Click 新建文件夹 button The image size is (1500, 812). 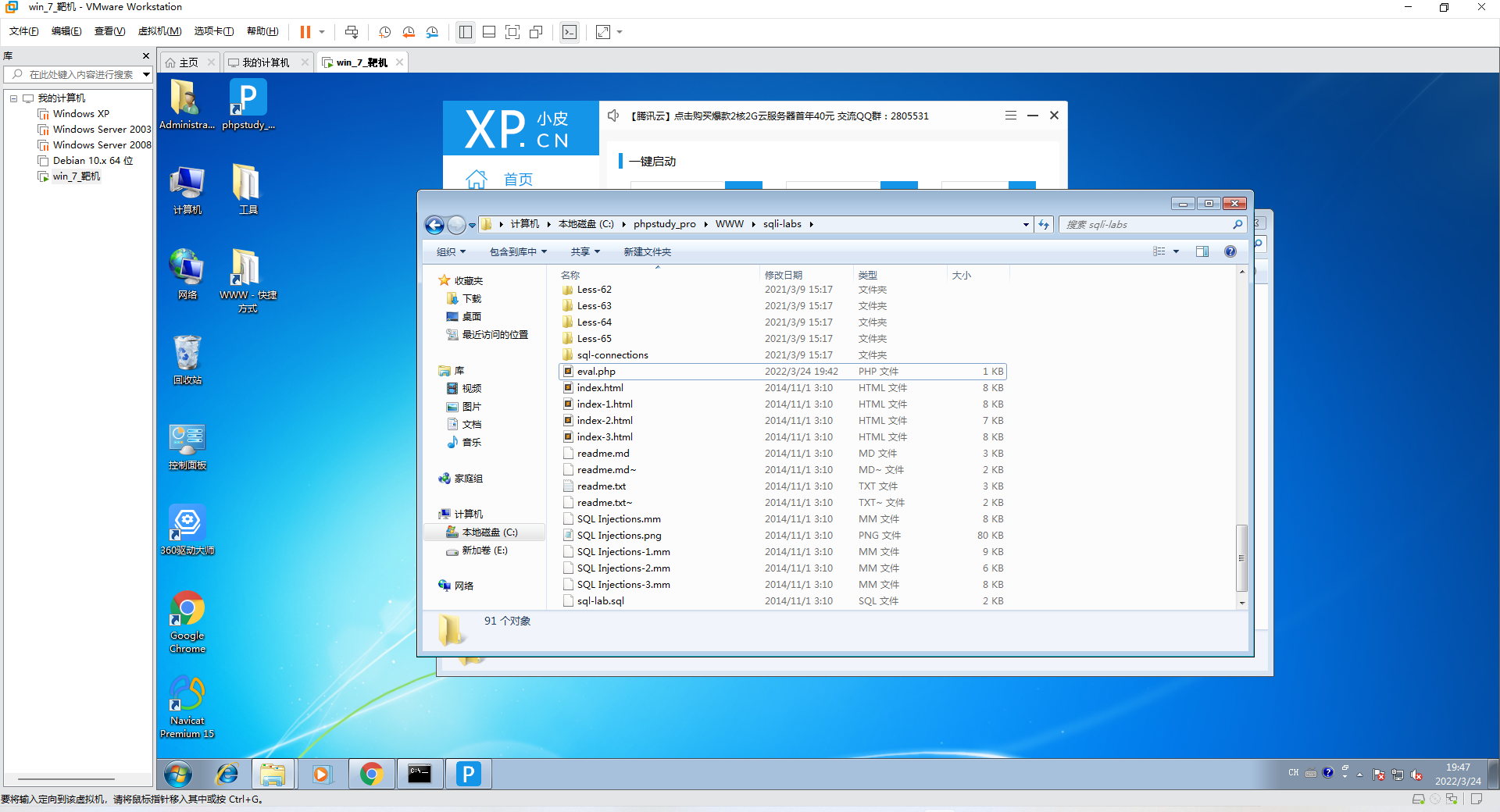[647, 251]
